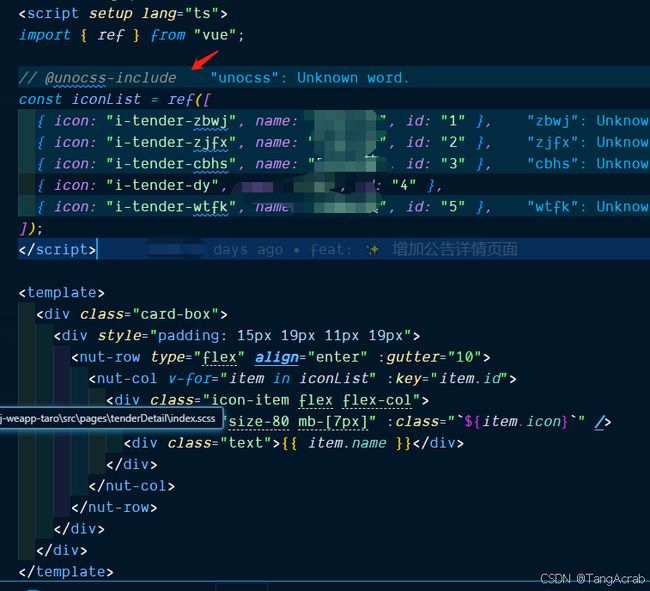The width and height of the screenshot is (650, 591).
Task: Click the id value "3"
Action: click(453, 164)
